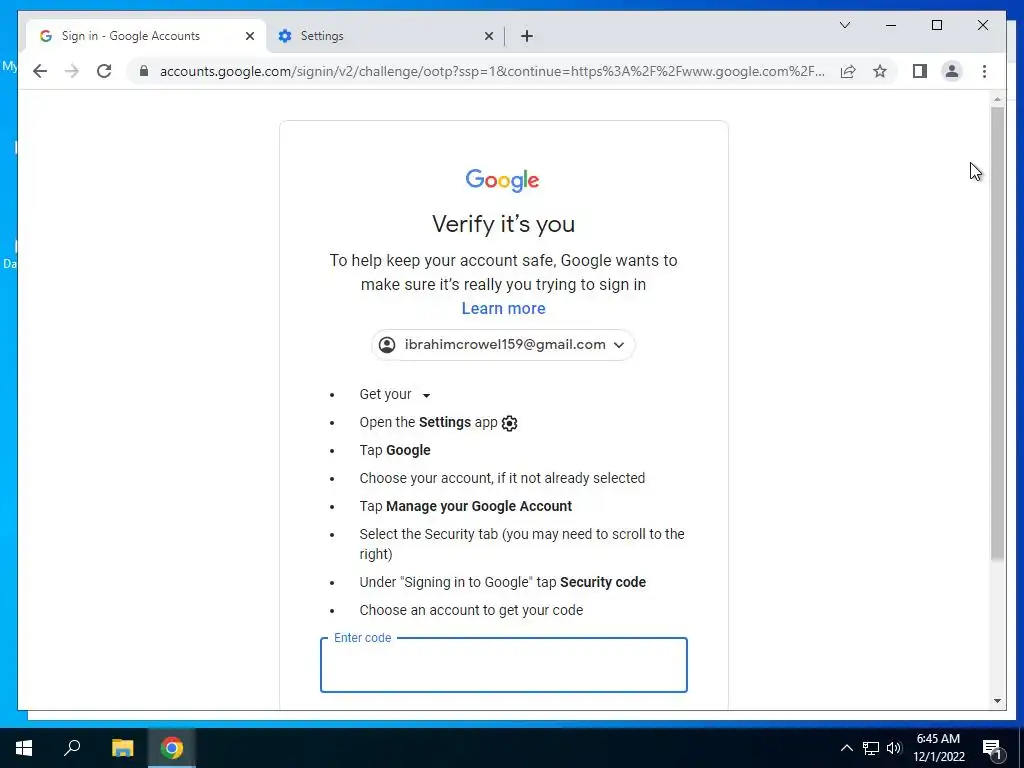Click 'Open the Settings app' instruction

[x=438, y=423]
